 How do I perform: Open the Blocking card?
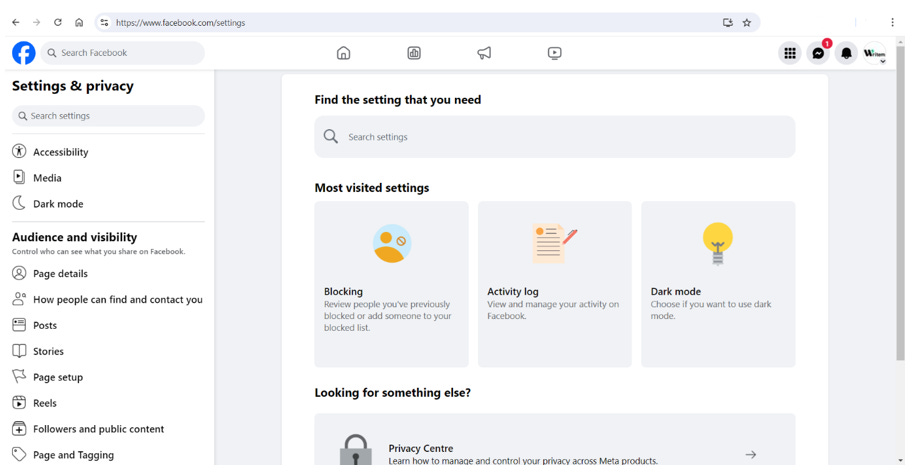click(391, 284)
